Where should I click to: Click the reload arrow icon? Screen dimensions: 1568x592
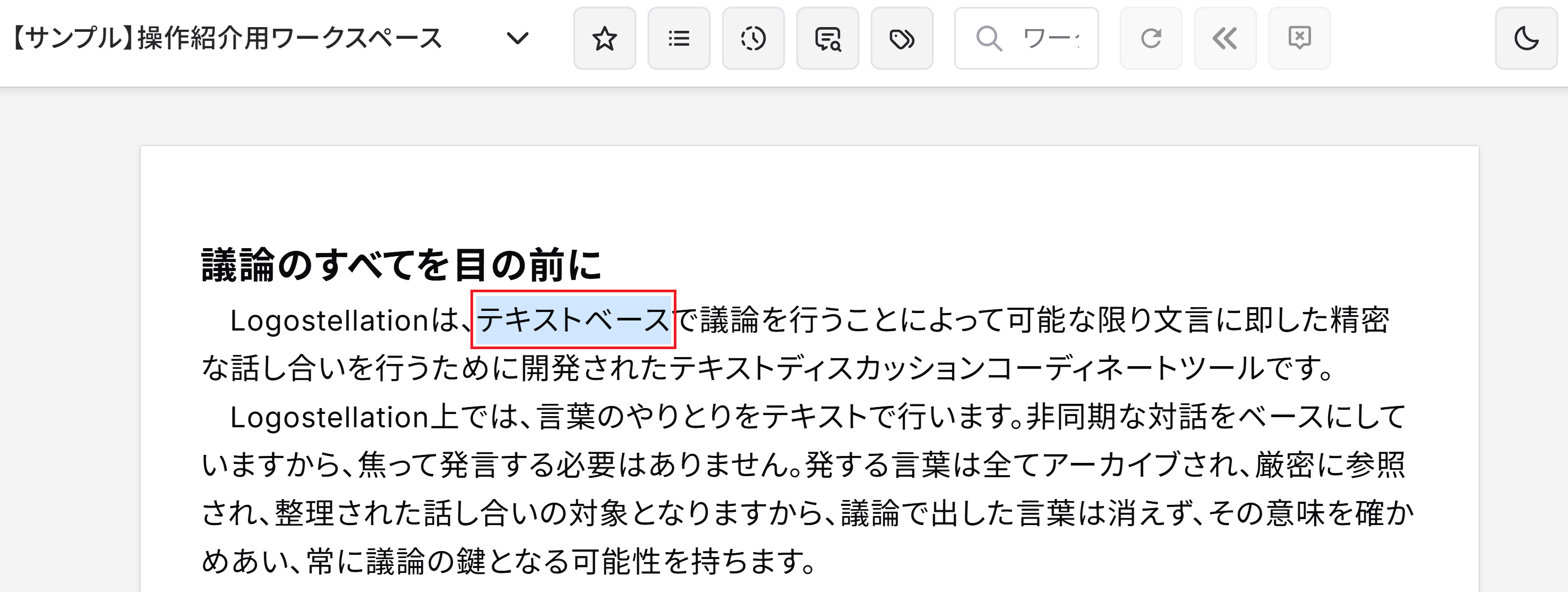[1151, 38]
